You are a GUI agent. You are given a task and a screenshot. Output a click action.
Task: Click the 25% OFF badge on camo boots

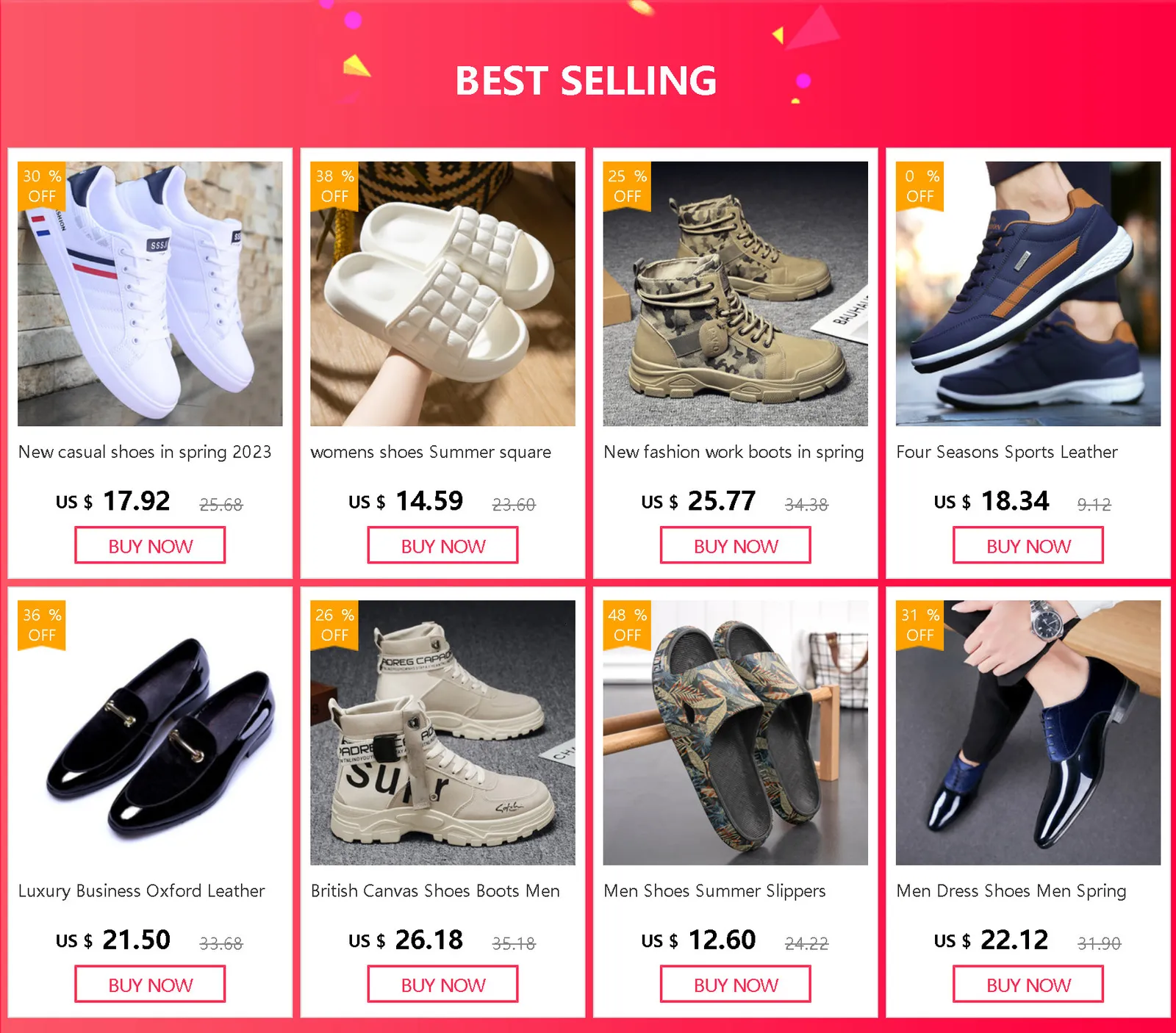(x=627, y=186)
